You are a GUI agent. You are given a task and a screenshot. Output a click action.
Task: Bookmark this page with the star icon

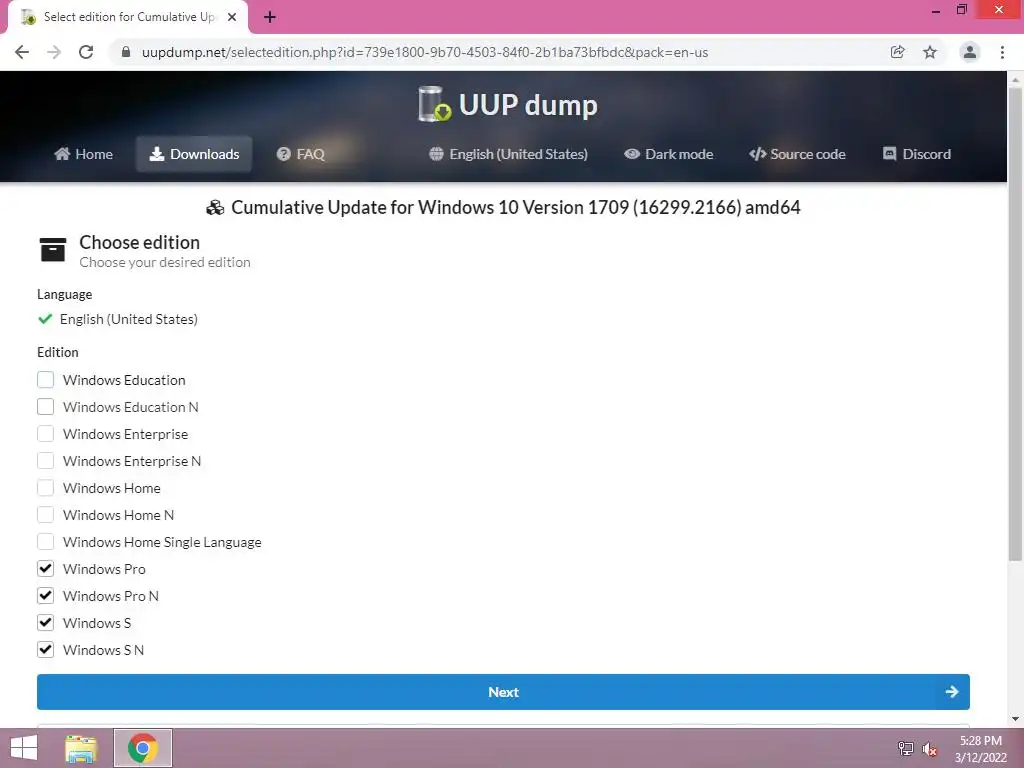point(930,52)
